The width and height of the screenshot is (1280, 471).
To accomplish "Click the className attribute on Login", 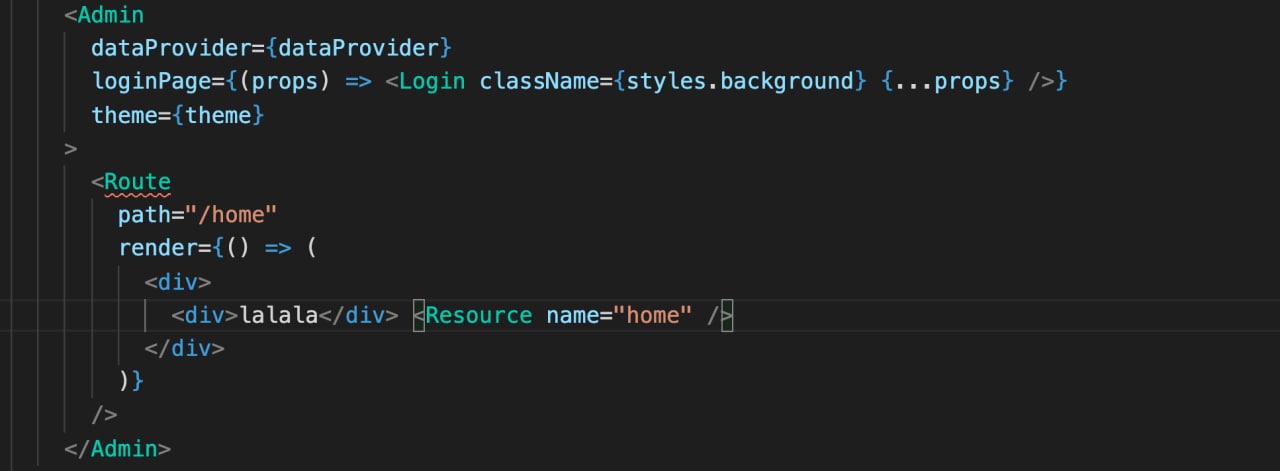I will pyautogui.click(x=539, y=81).
